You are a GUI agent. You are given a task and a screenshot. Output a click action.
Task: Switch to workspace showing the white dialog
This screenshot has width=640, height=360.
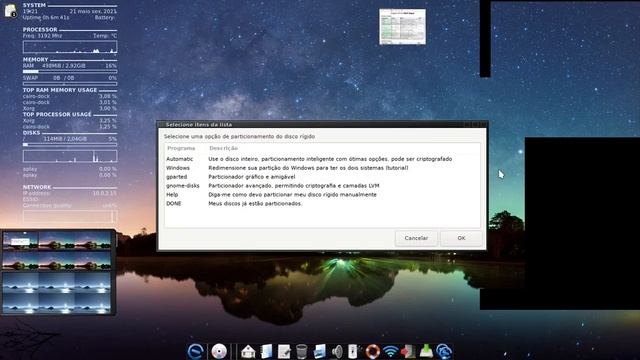click(x=20, y=241)
